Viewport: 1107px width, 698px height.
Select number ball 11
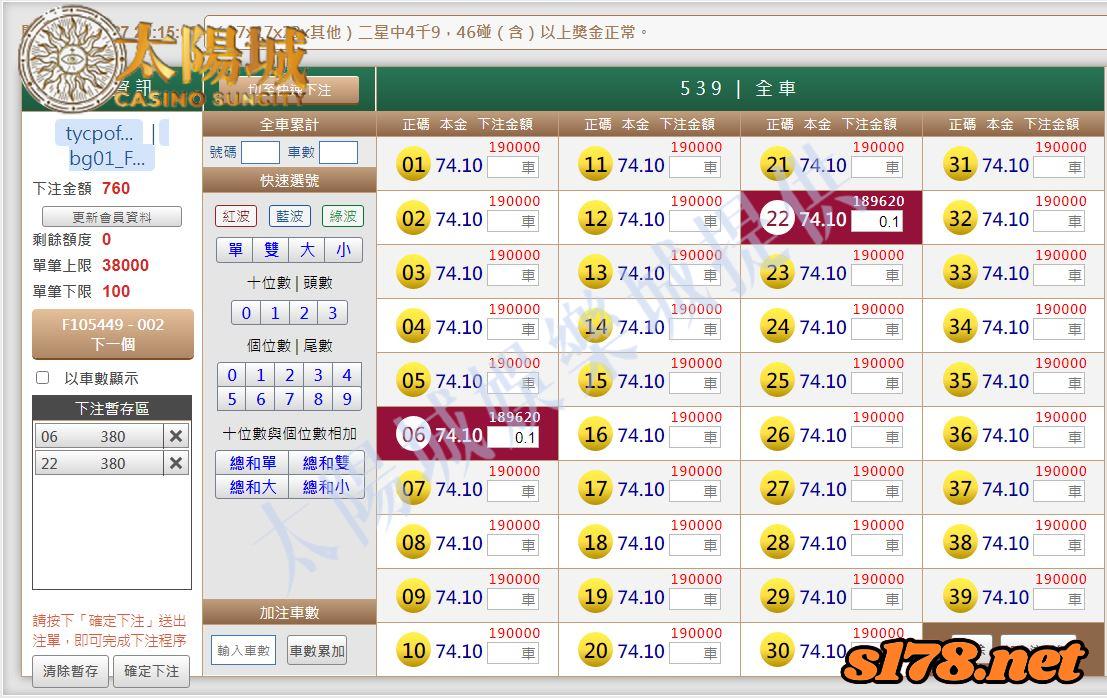[596, 164]
